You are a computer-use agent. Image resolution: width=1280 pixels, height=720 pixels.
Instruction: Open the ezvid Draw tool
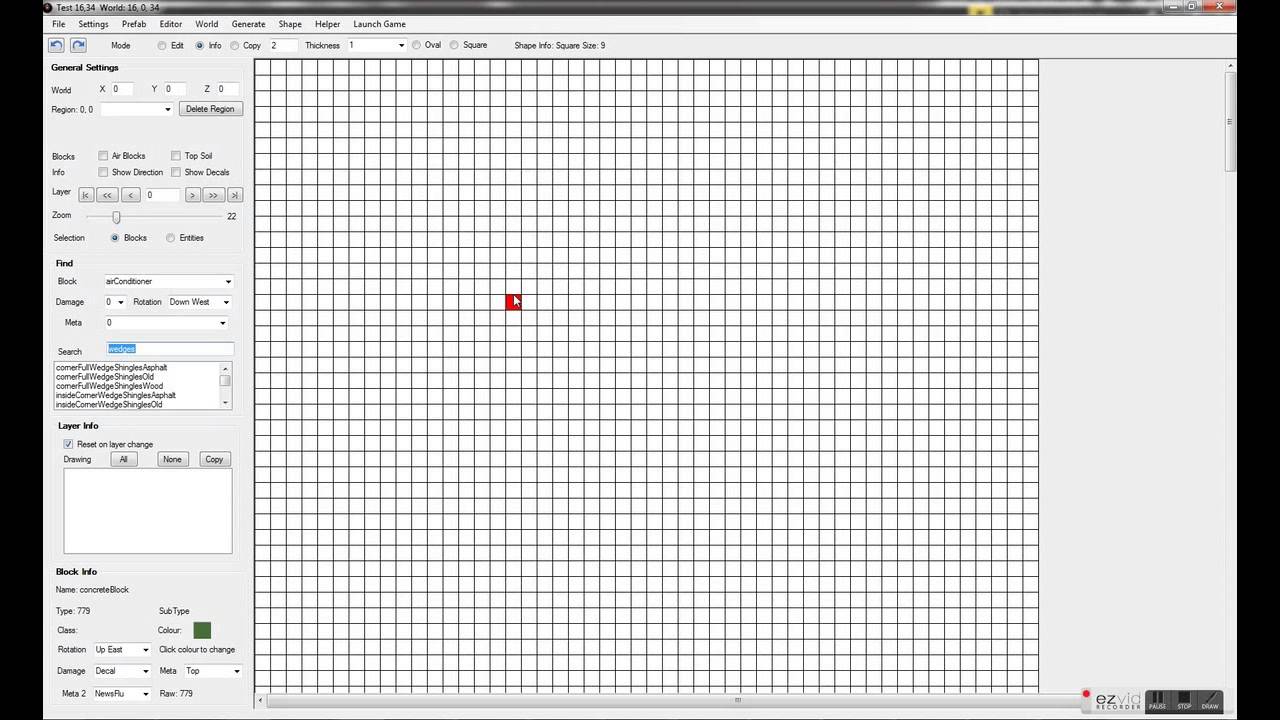coord(1210,700)
